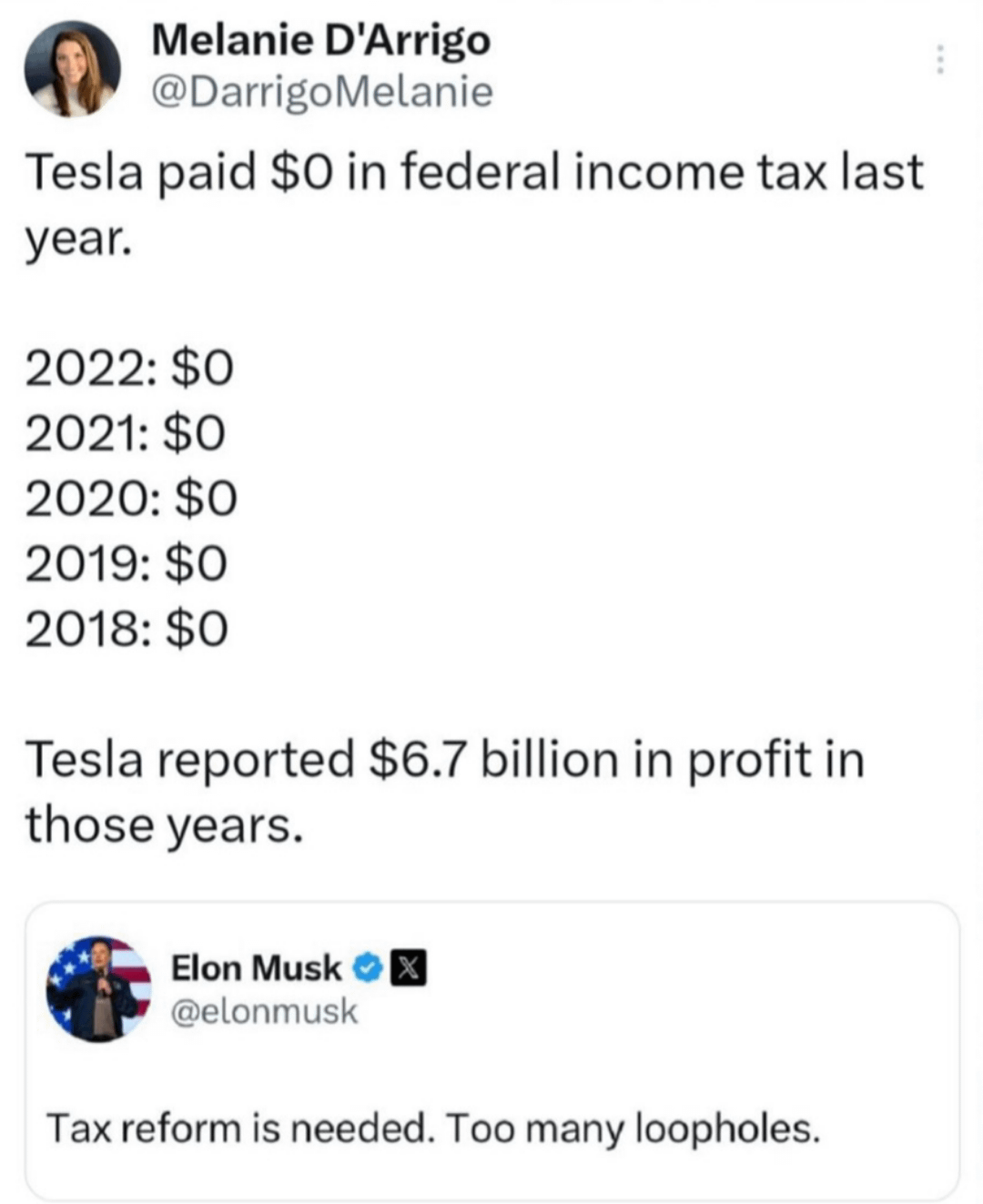The width and height of the screenshot is (983, 1204).
Task: Click the word "Tesla" before "paid $0"
Action: pos(84,173)
